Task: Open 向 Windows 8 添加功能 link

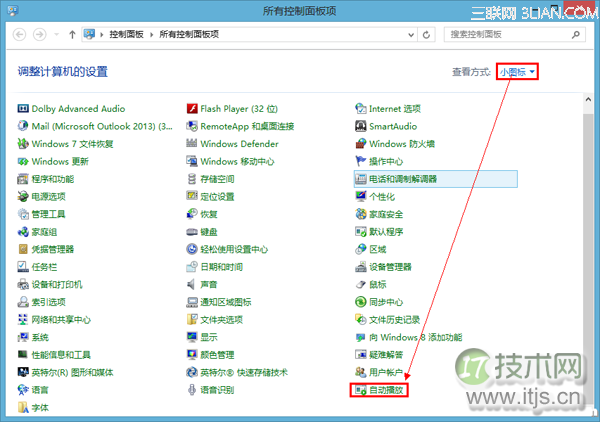Action: point(416,337)
